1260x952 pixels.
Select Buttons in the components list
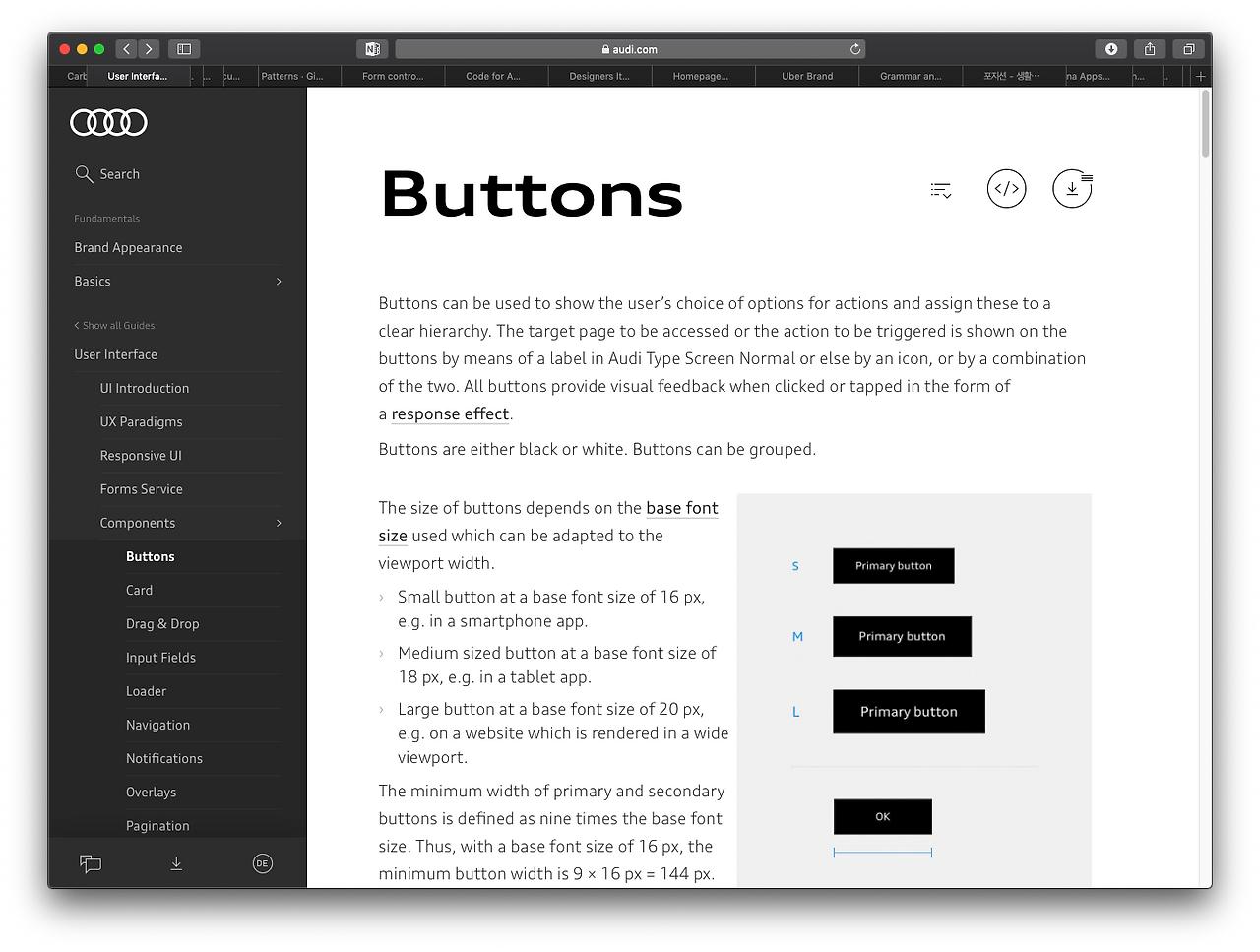151,556
